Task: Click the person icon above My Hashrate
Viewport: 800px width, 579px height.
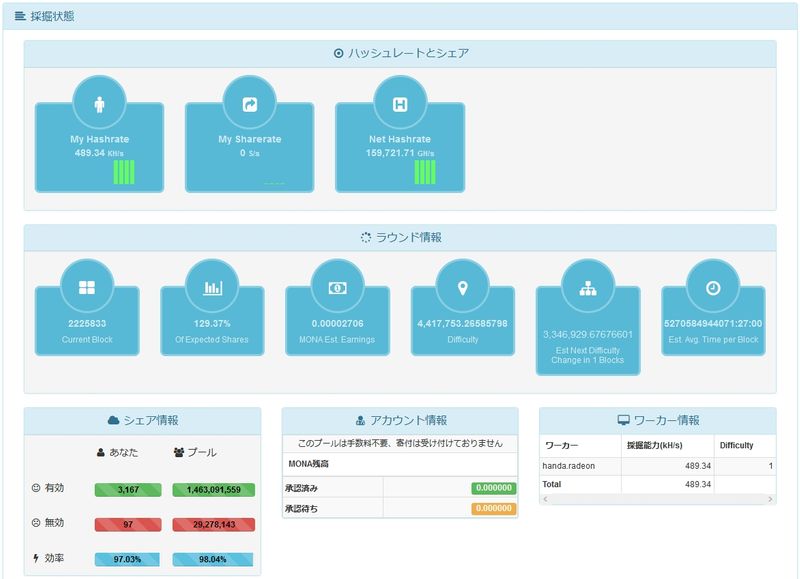Action: tap(99, 104)
